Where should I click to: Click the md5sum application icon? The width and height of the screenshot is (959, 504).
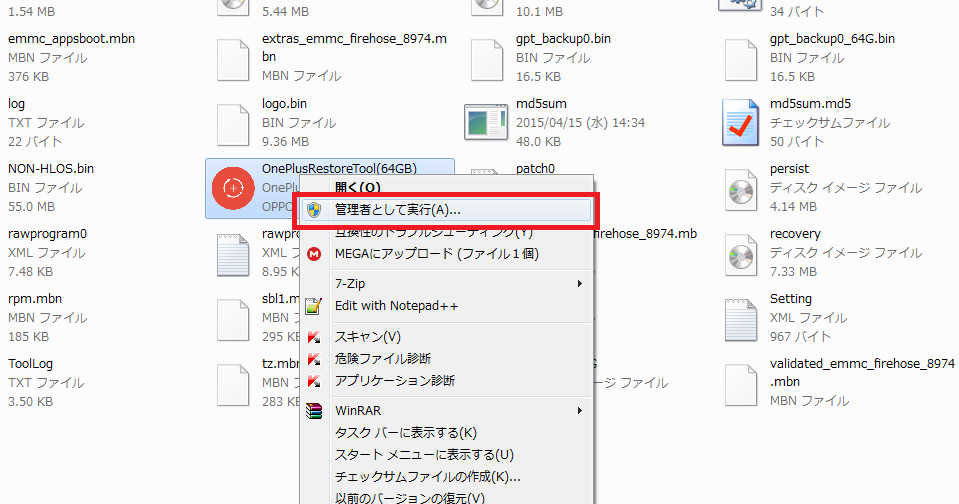click(x=486, y=122)
